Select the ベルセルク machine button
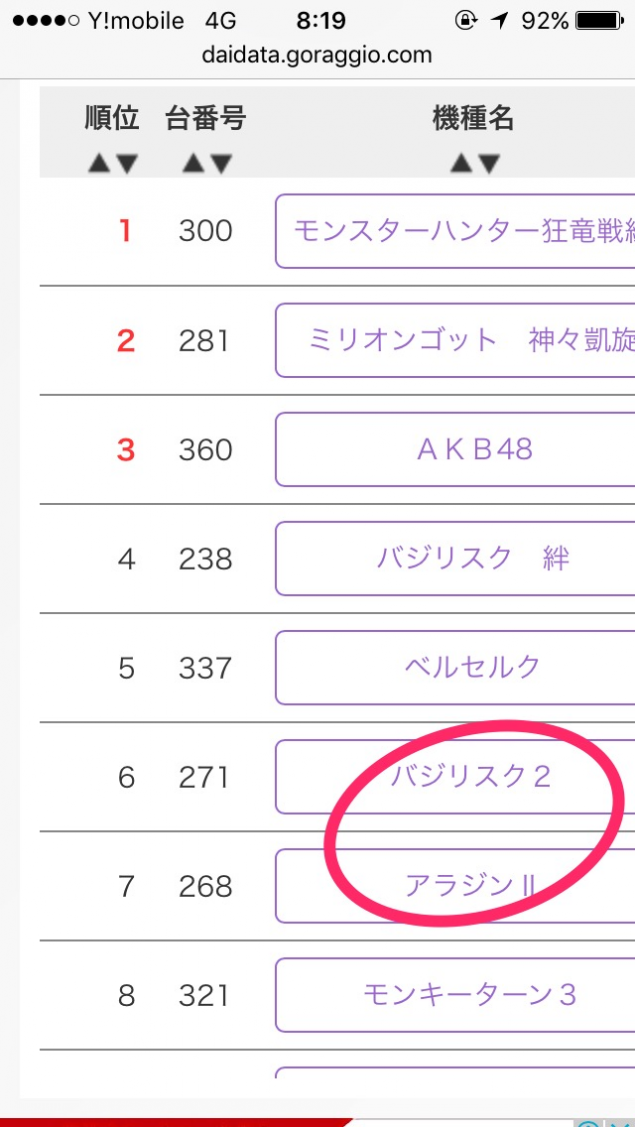The height and width of the screenshot is (1127, 635). click(x=455, y=668)
